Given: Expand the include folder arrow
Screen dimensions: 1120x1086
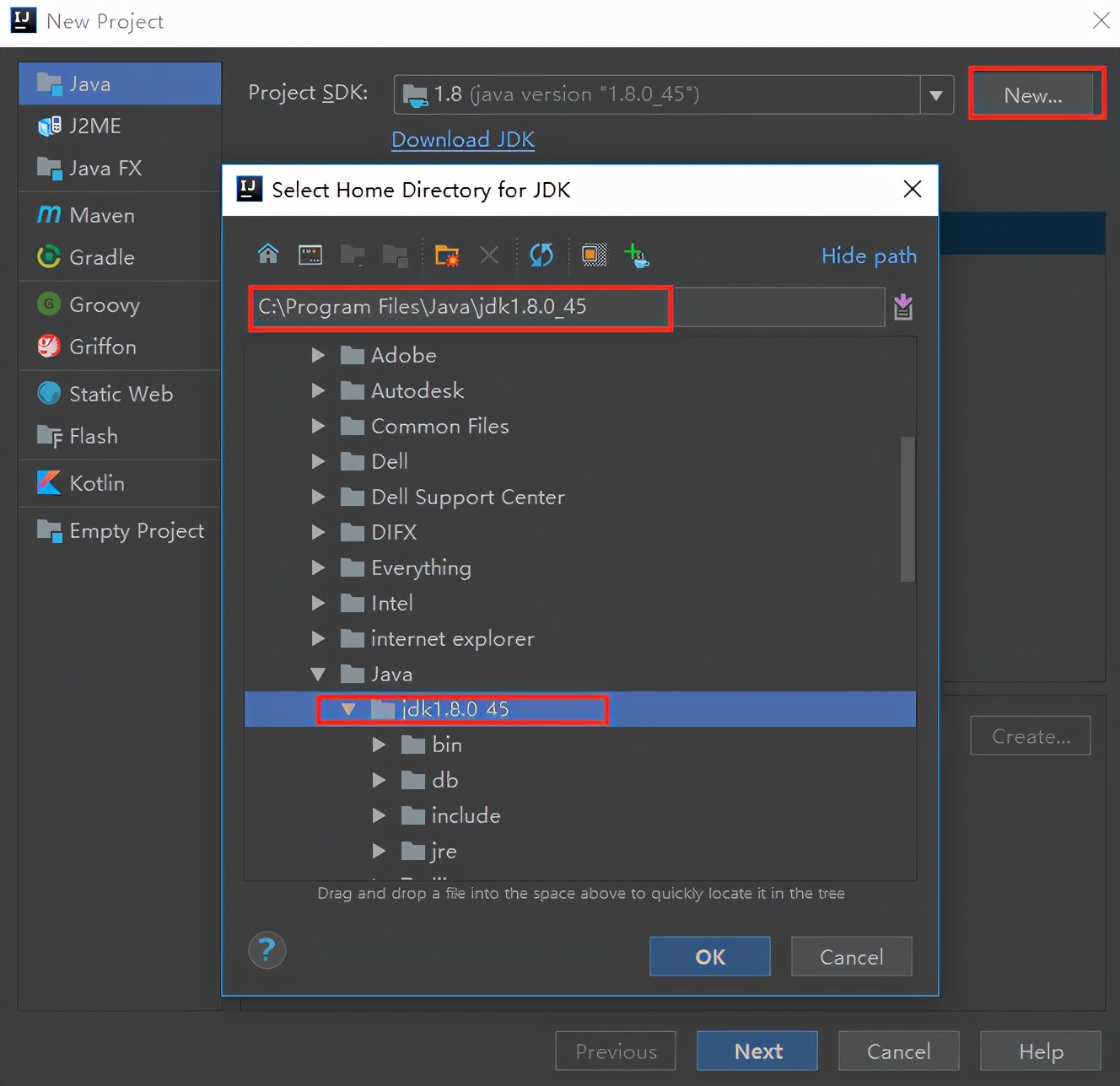Looking at the screenshot, I should pyautogui.click(x=379, y=815).
